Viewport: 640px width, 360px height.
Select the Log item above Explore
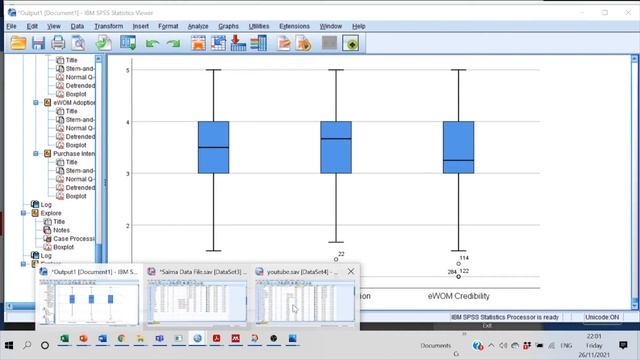46,204
